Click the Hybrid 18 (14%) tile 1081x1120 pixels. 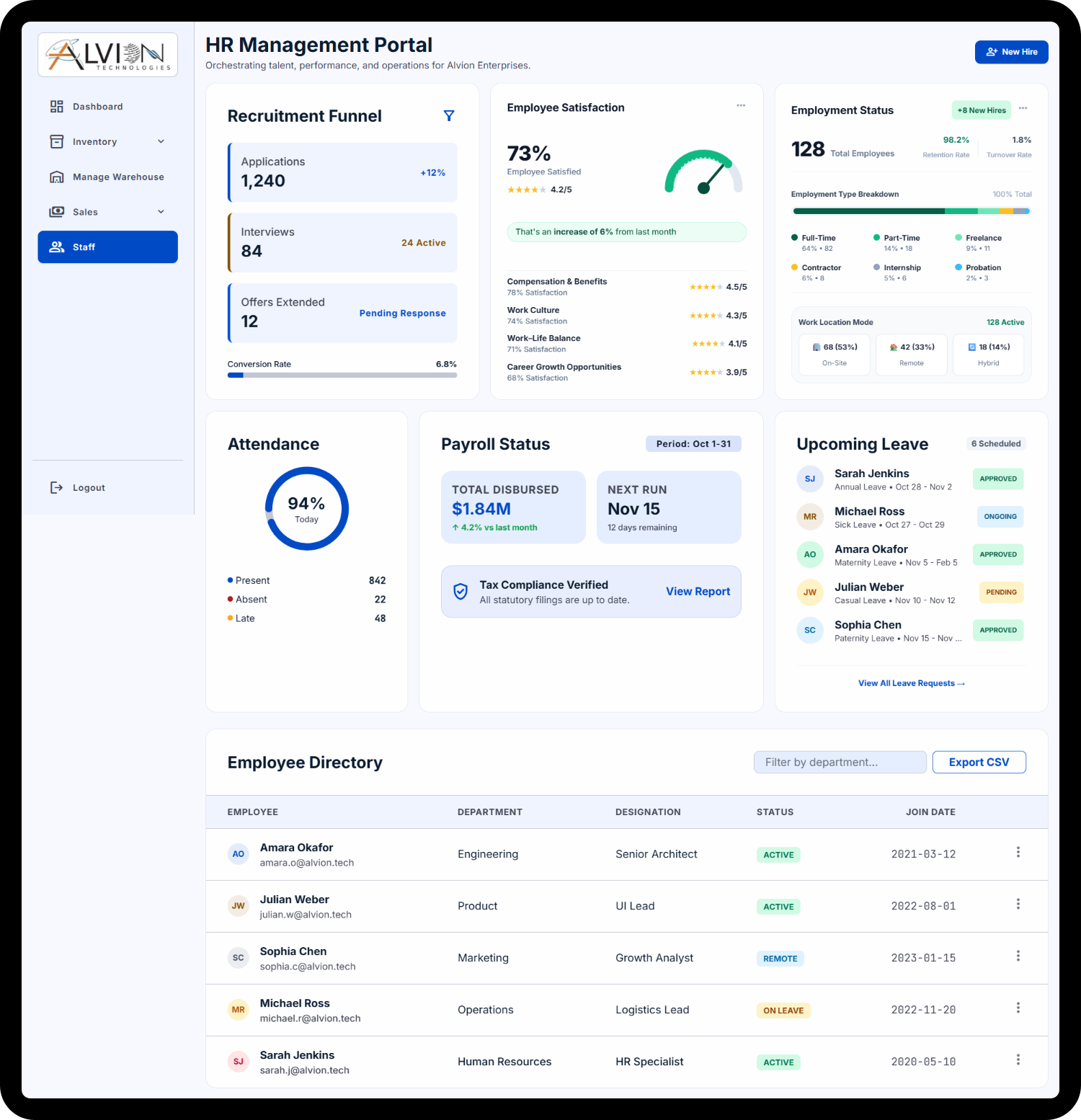click(988, 355)
